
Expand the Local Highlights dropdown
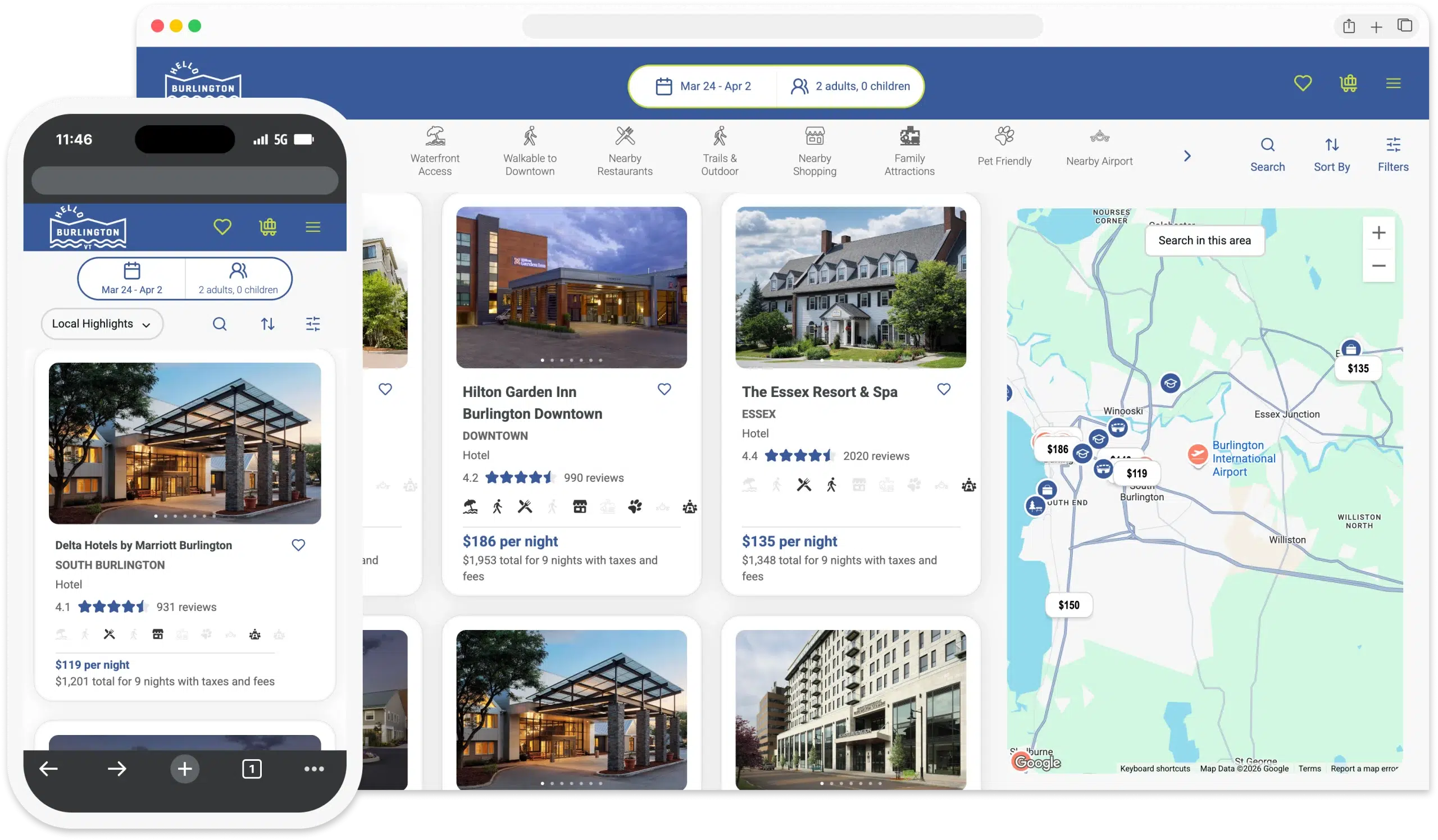(x=102, y=324)
